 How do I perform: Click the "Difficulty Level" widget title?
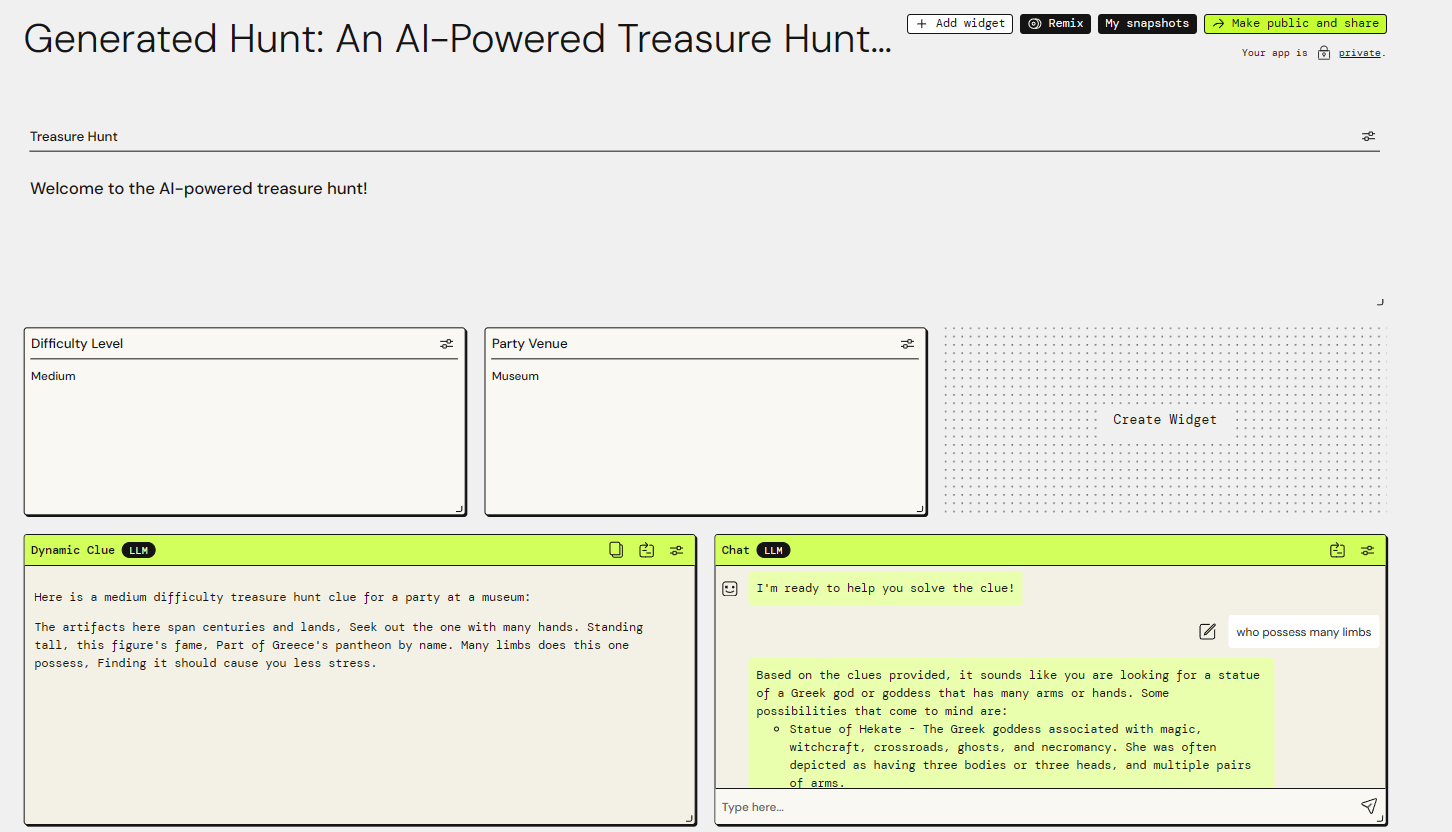pos(77,344)
